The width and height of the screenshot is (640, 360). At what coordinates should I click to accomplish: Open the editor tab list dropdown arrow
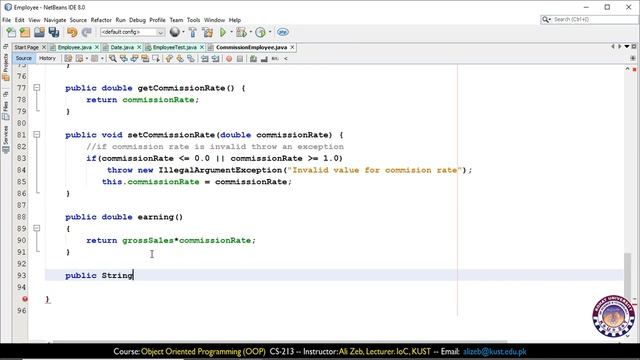tap(627, 47)
